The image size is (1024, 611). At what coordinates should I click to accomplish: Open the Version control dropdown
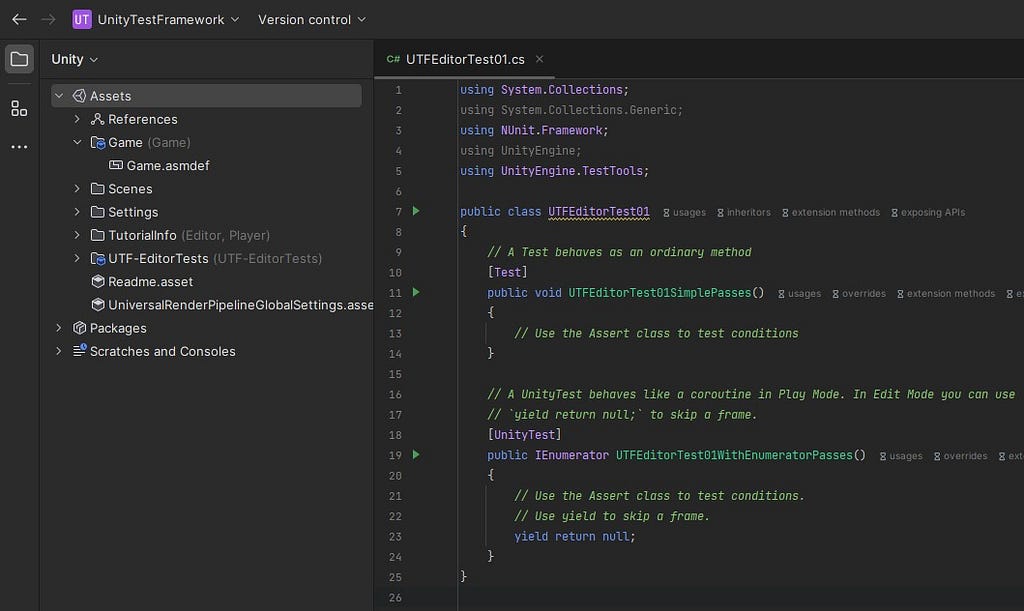312,20
